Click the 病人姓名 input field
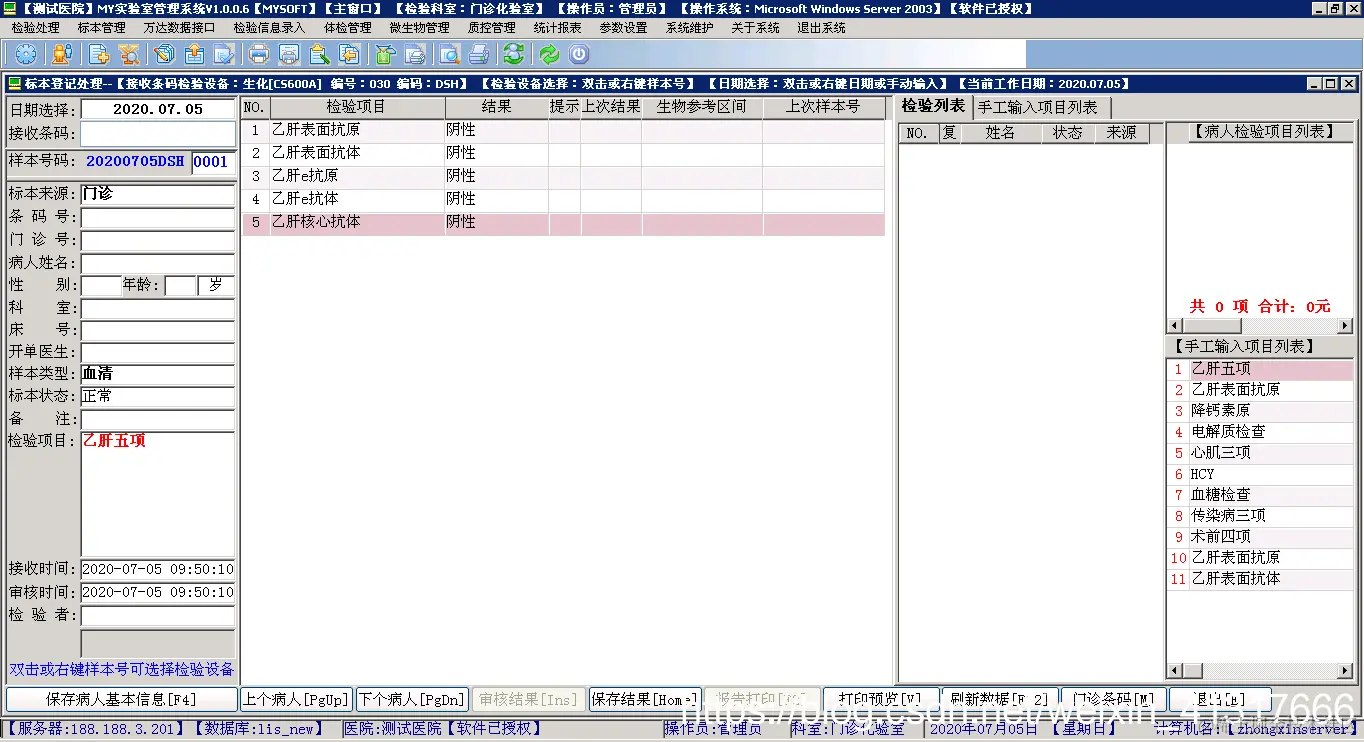 point(158,263)
